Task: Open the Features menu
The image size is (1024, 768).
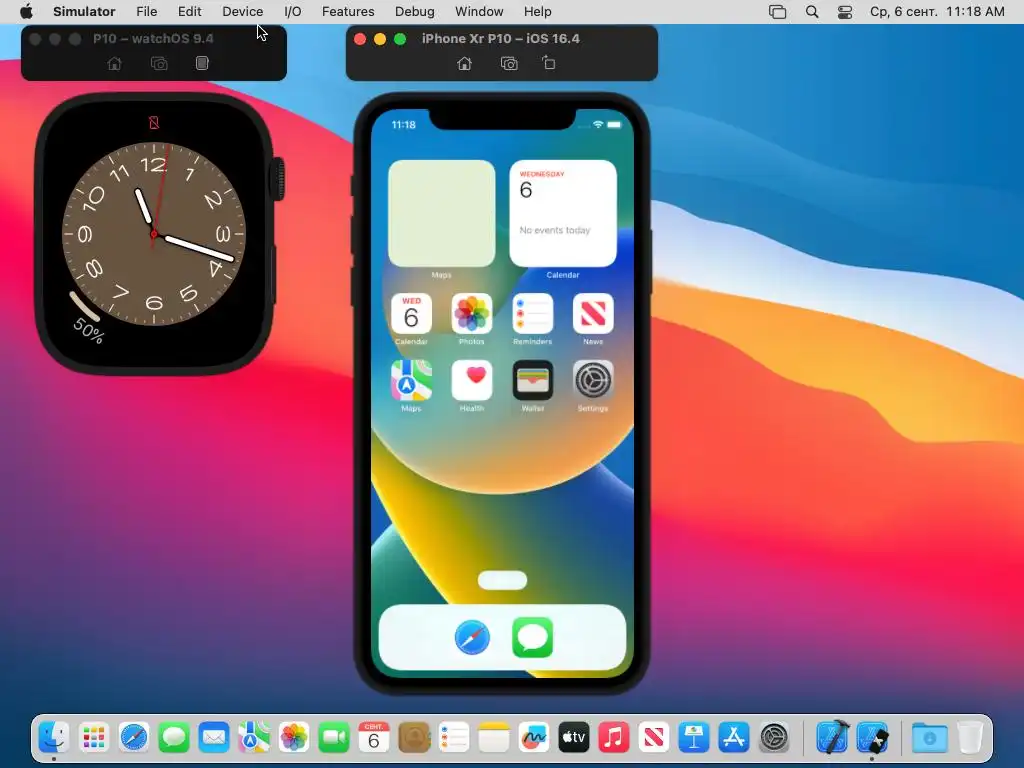Action: 348,12
